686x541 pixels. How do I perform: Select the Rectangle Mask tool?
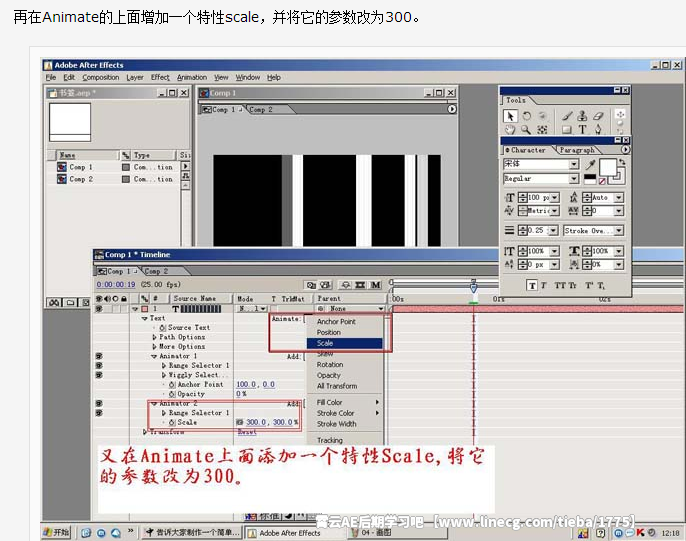click(x=567, y=129)
